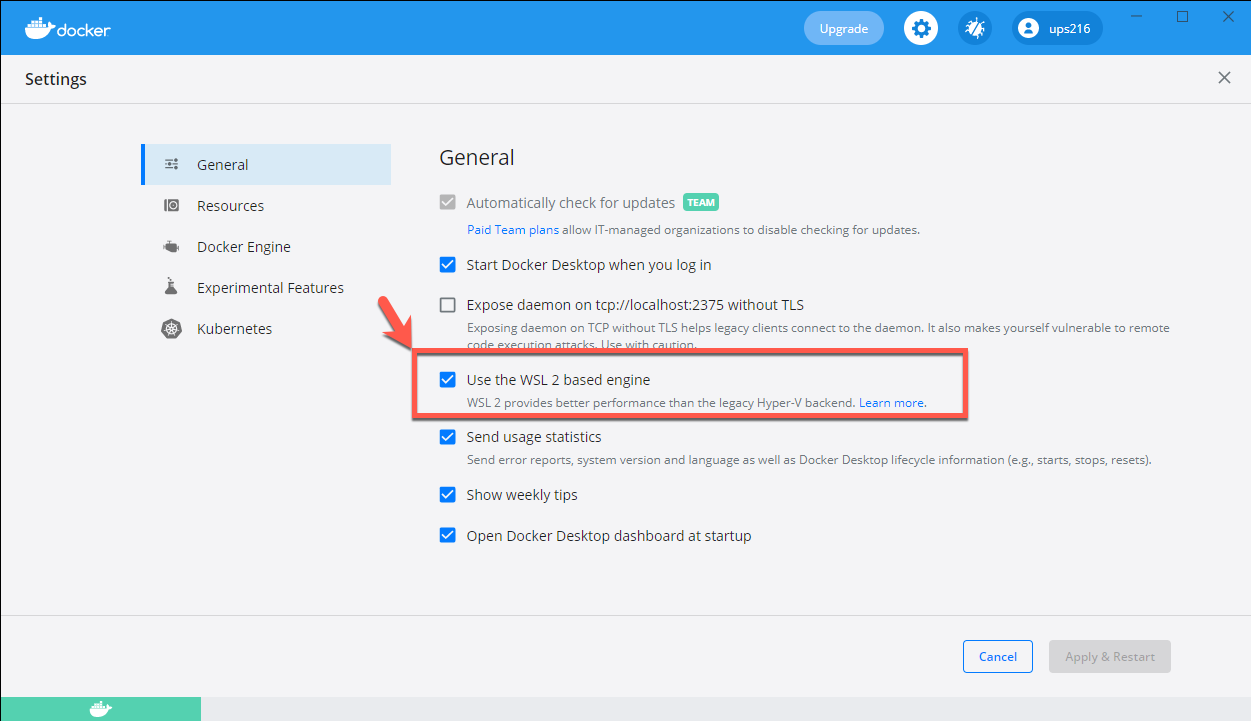Open settings via gear icon
Image resolution: width=1251 pixels, height=721 pixels.
(x=921, y=28)
